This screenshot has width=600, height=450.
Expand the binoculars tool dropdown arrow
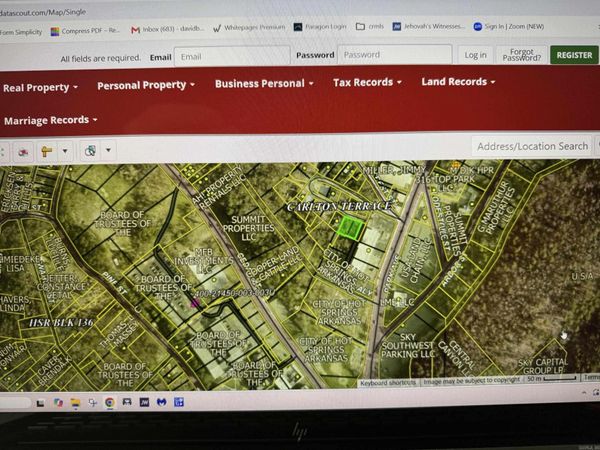click(x=108, y=150)
